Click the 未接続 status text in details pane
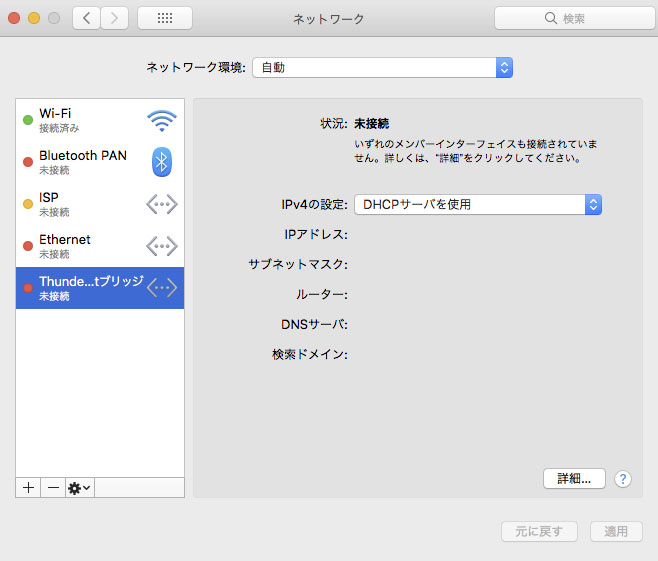 coord(371,124)
